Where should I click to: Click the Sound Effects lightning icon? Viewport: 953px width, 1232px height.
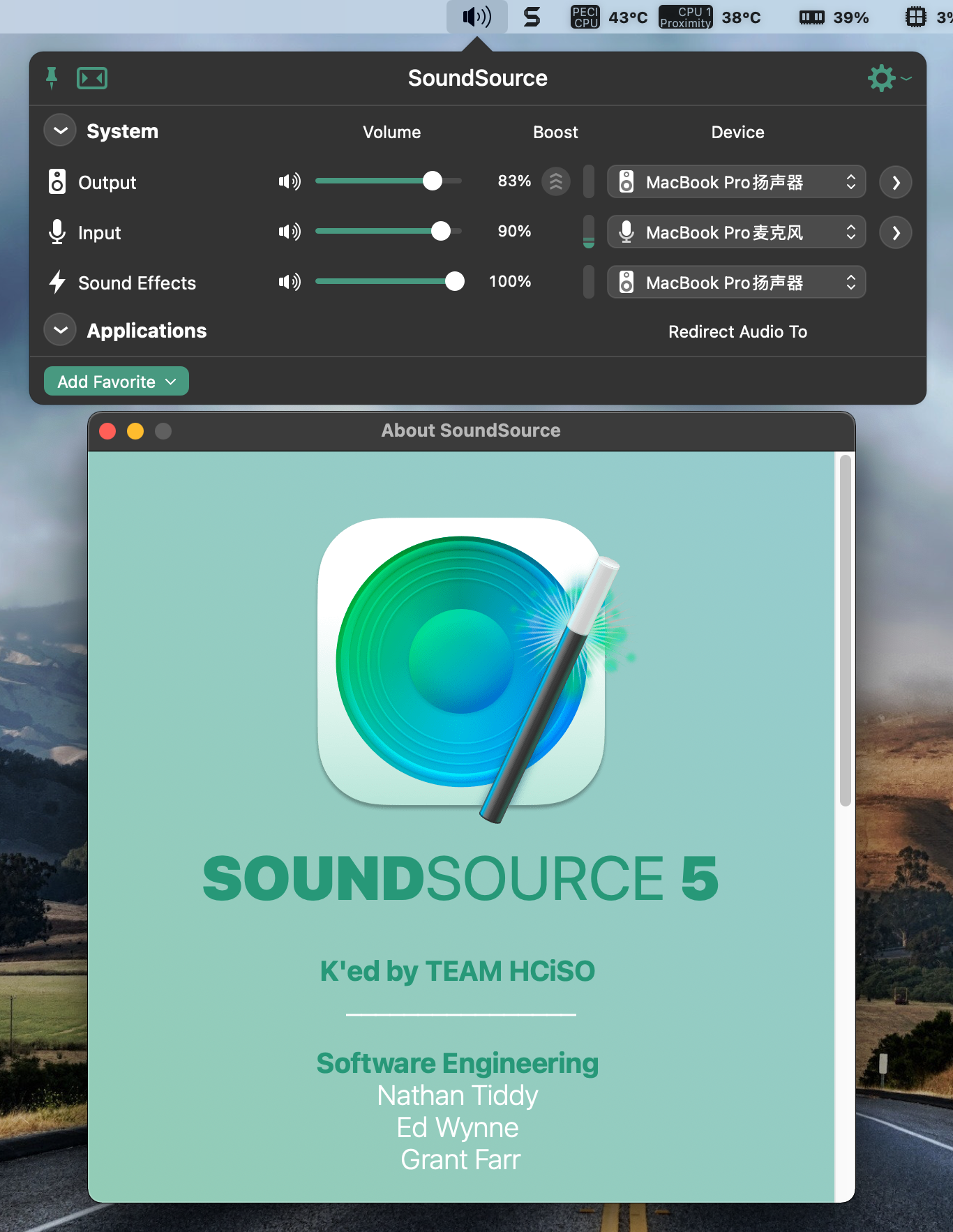[x=57, y=283]
